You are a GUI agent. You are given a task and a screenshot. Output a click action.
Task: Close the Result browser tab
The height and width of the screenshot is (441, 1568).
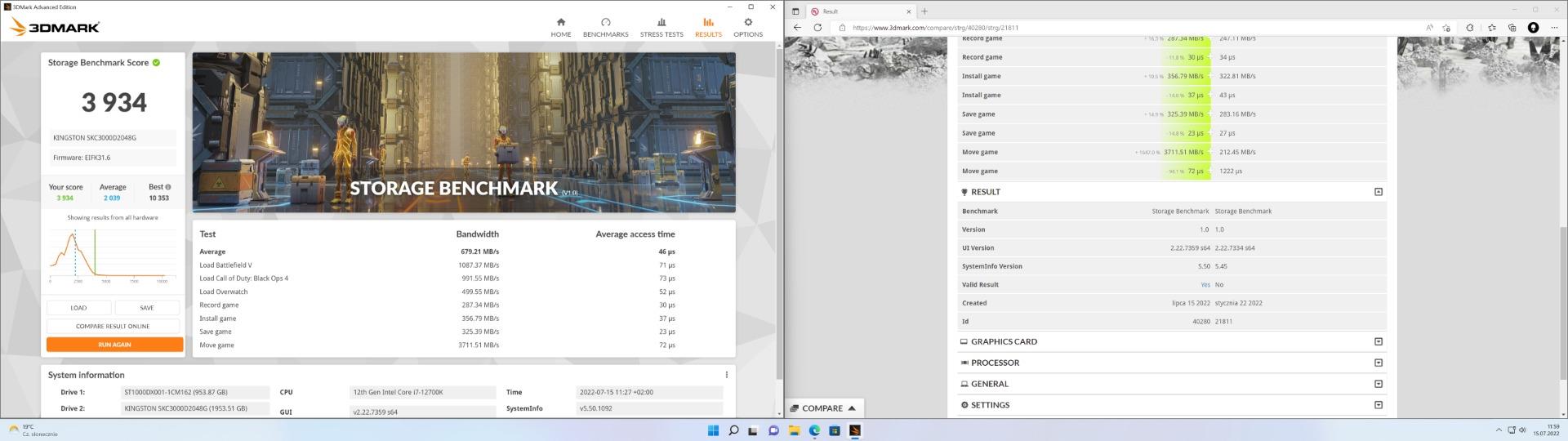909,11
